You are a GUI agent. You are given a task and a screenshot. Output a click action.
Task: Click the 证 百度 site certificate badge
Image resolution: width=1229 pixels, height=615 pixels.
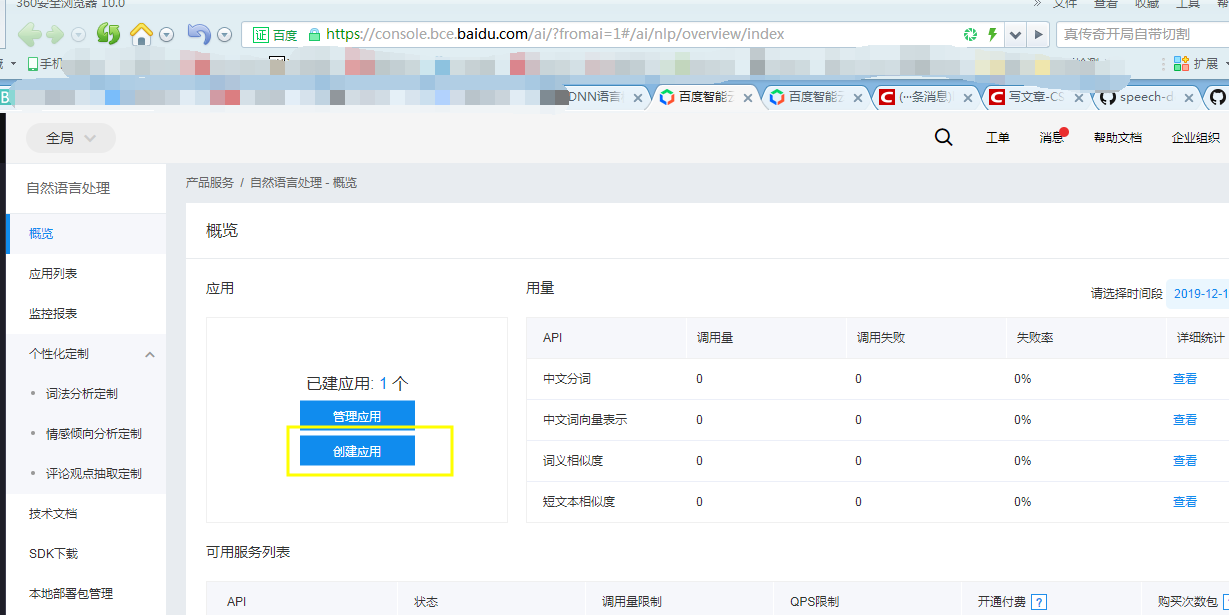pyautogui.click(x=275, y=34)
